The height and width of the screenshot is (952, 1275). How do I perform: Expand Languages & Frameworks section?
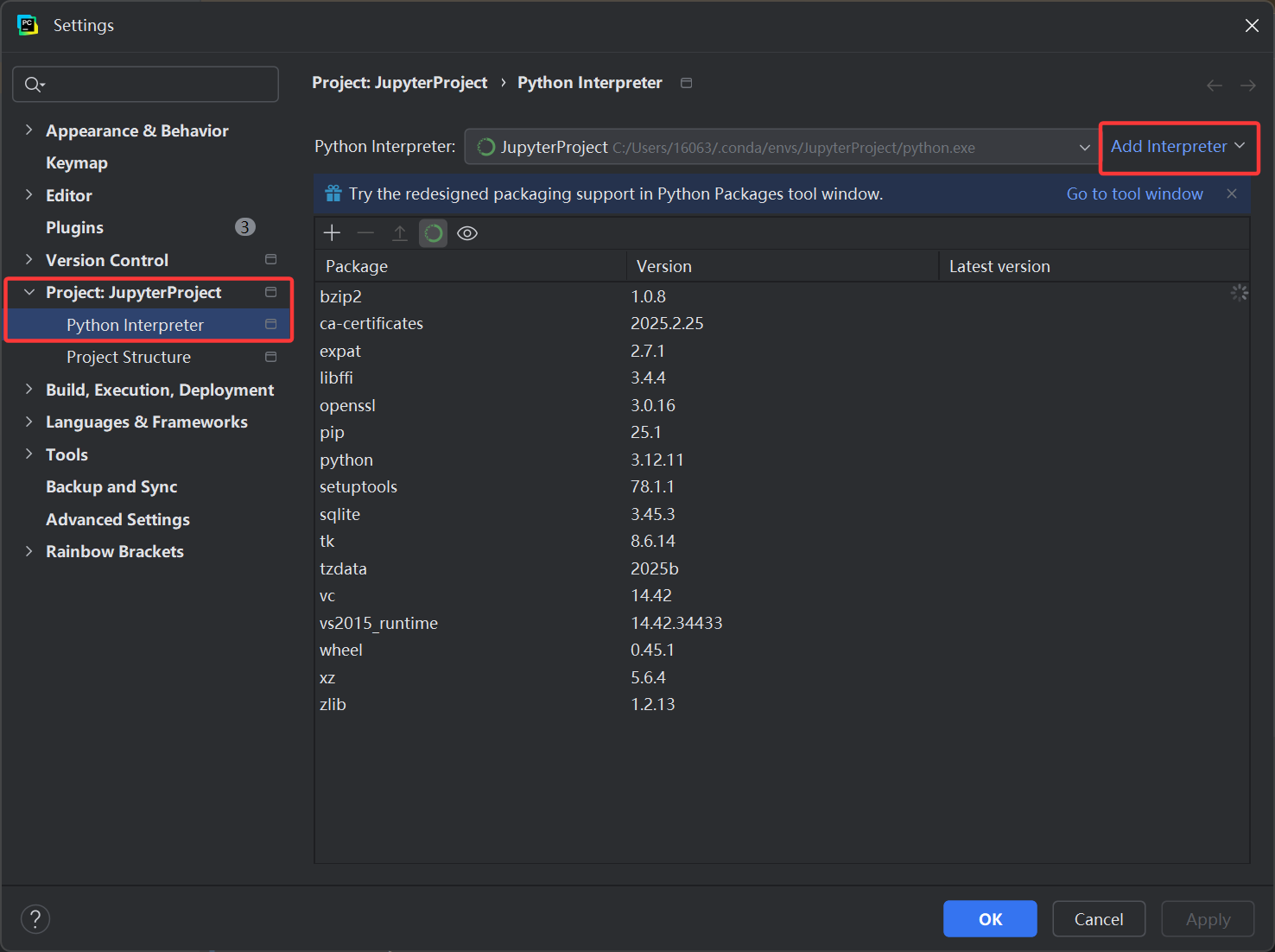click(29, 422)
